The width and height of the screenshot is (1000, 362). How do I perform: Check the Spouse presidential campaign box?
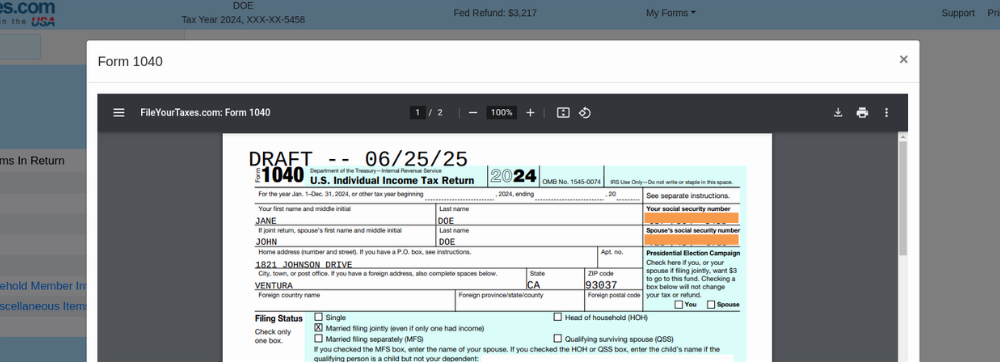(x=710, y=305)
